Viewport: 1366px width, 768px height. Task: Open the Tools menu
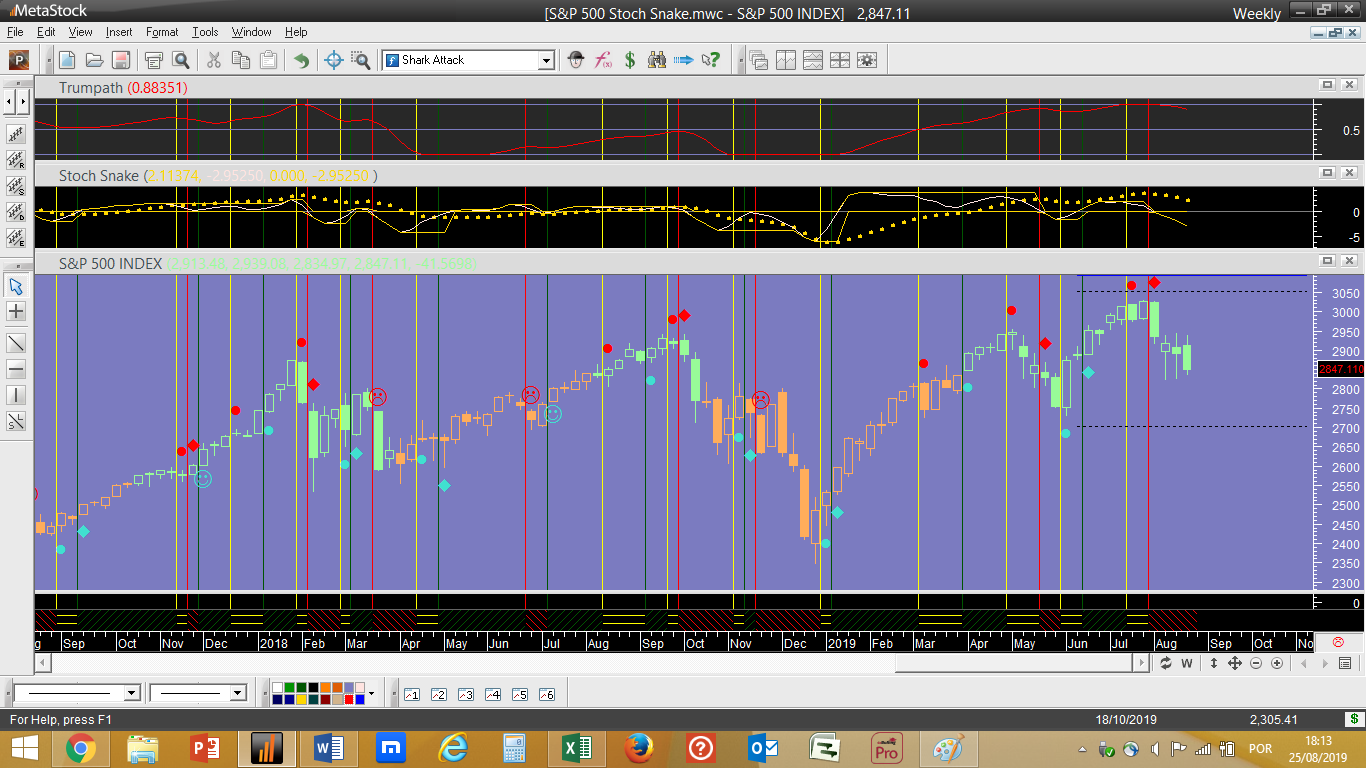coord(205,32)
